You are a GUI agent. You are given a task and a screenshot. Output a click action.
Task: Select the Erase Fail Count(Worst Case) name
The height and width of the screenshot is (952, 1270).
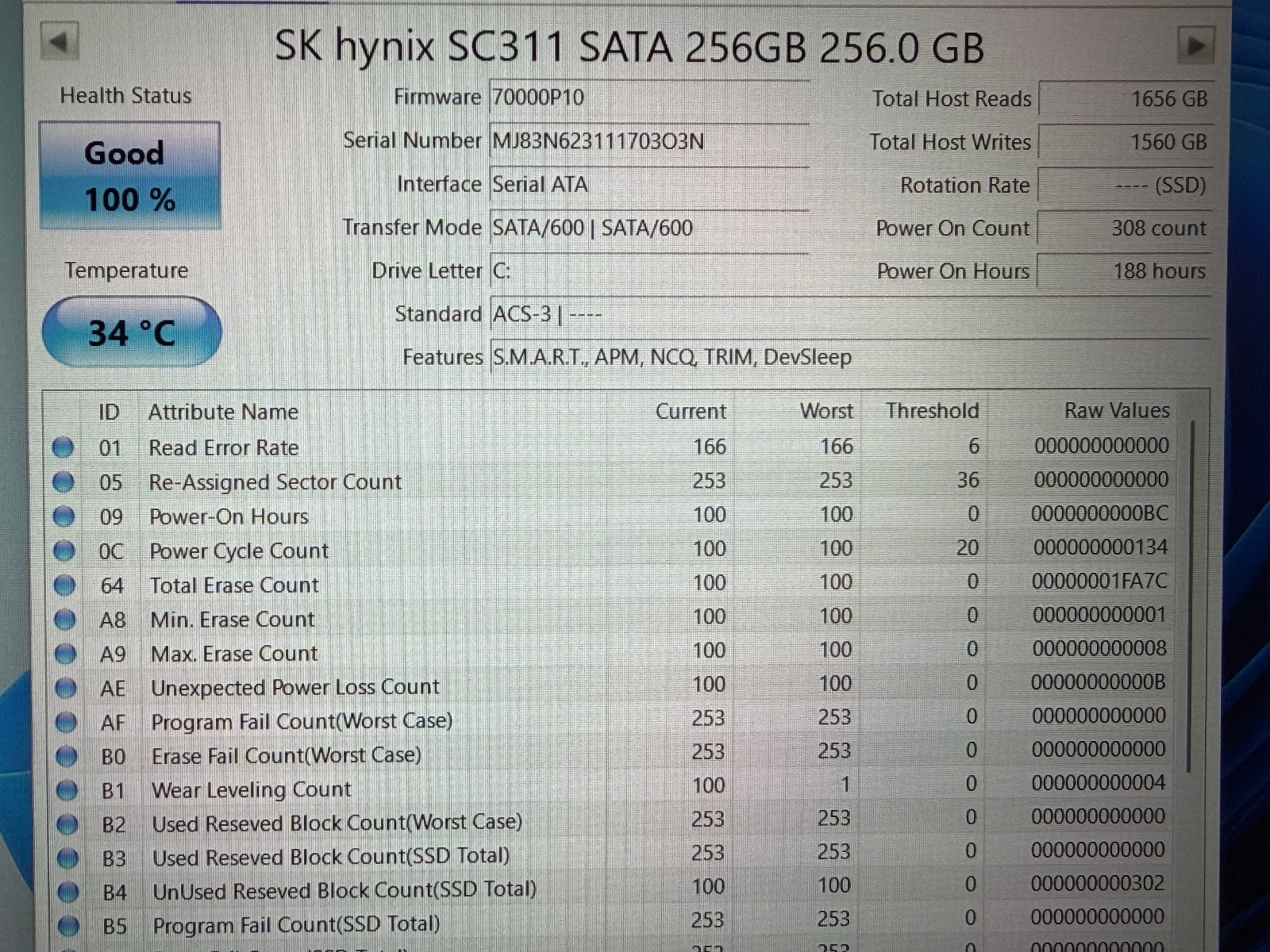point(287,755)
